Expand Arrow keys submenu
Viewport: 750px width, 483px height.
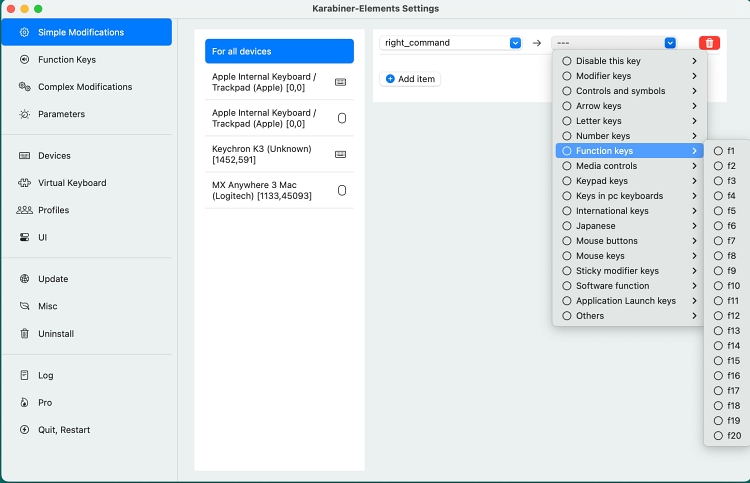tap(629, 106)
